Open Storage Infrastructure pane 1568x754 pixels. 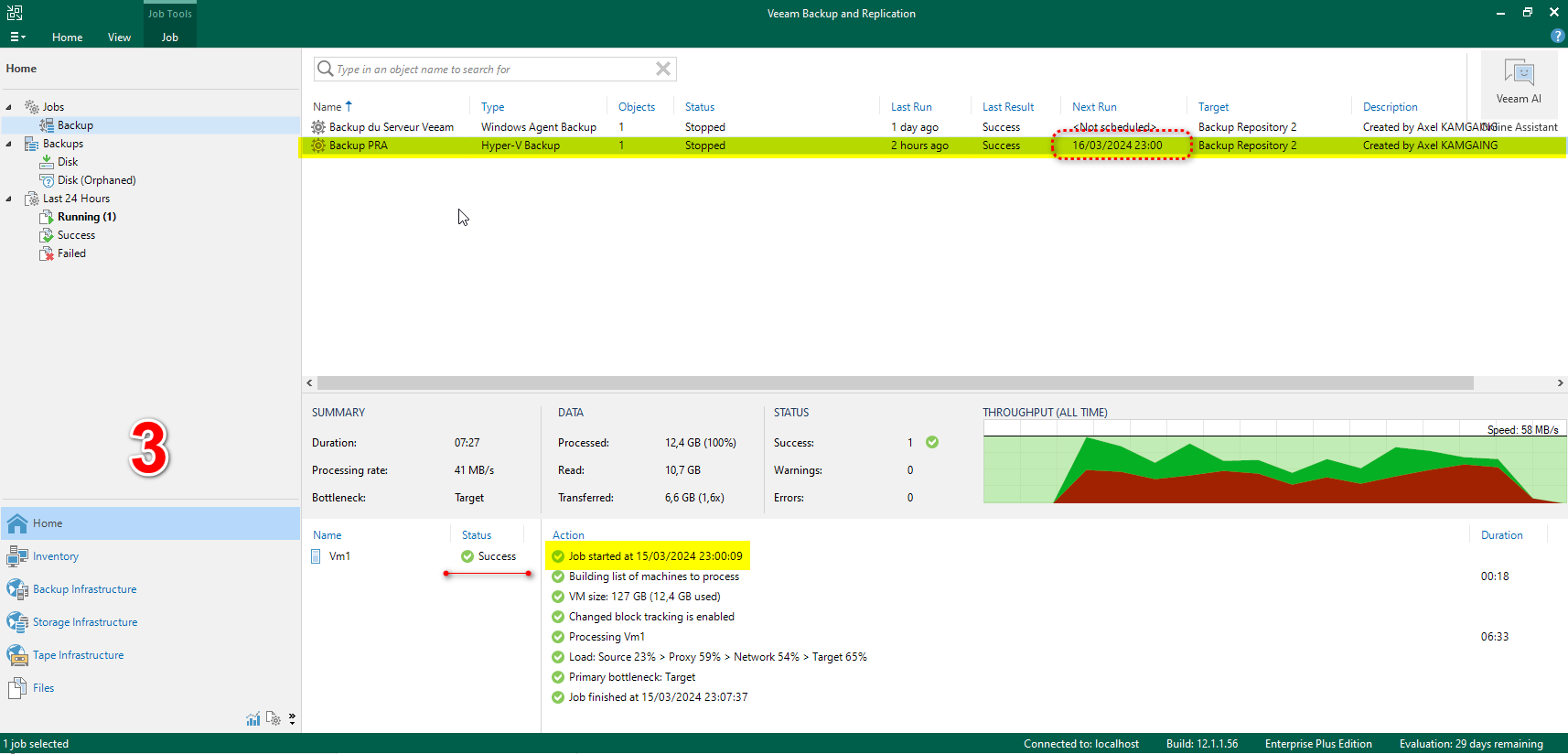click(x=150, y=622)
